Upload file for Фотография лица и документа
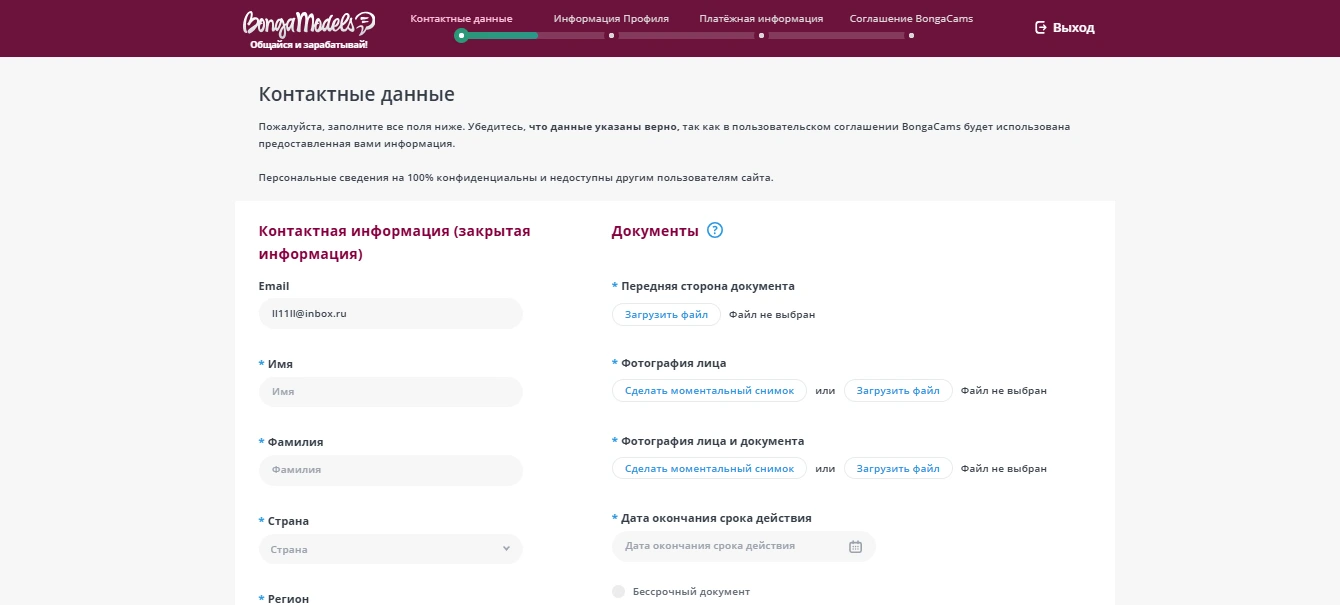 (898, 469)
